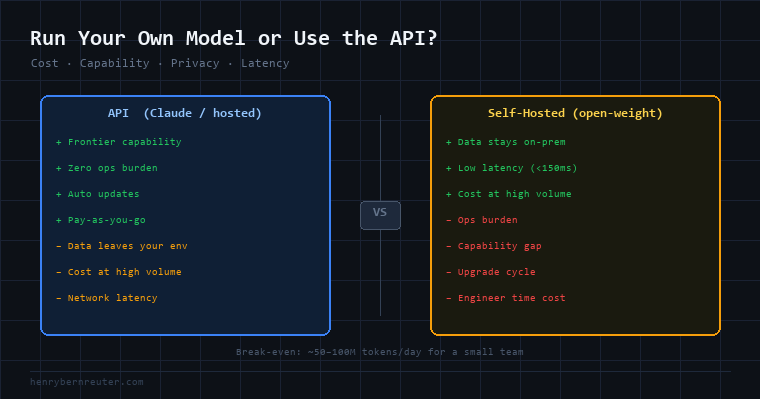This screenshot has height=399, width=760.
Task: Open the henrybernreuter.com link
Action: [87, 382]
